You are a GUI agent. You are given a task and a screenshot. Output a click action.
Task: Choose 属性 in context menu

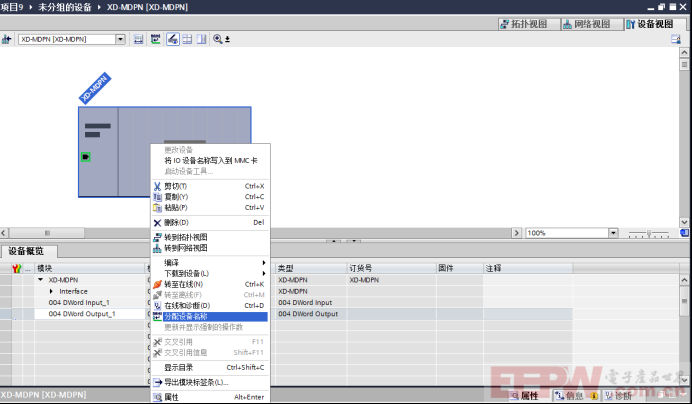point(210,397)
